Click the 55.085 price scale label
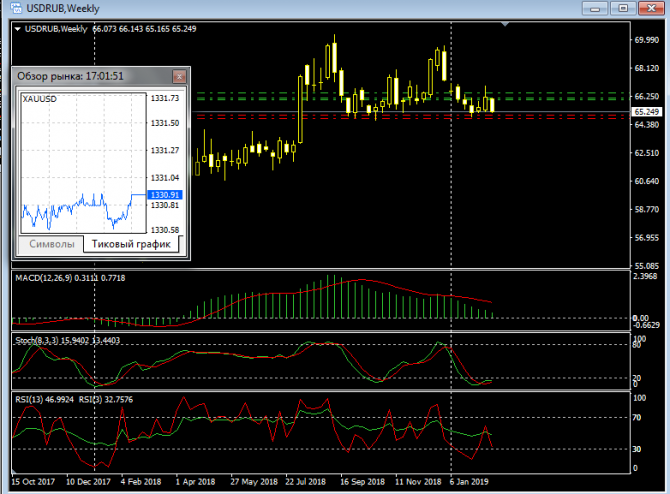The image size is (670, 494). click(646, 266)
